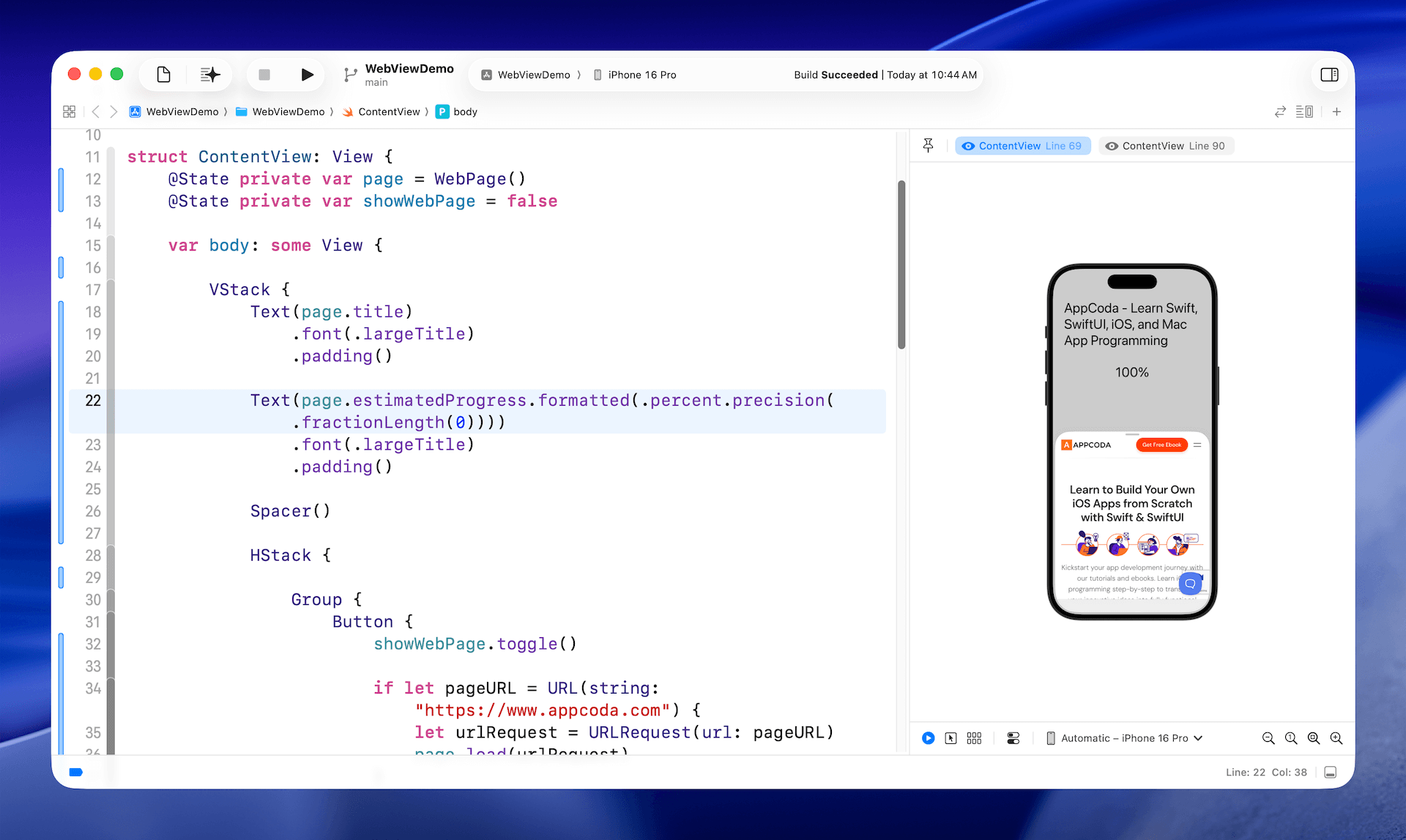Toggle breakpoints with the bottom-left breakpoint icon

point(76,772)
